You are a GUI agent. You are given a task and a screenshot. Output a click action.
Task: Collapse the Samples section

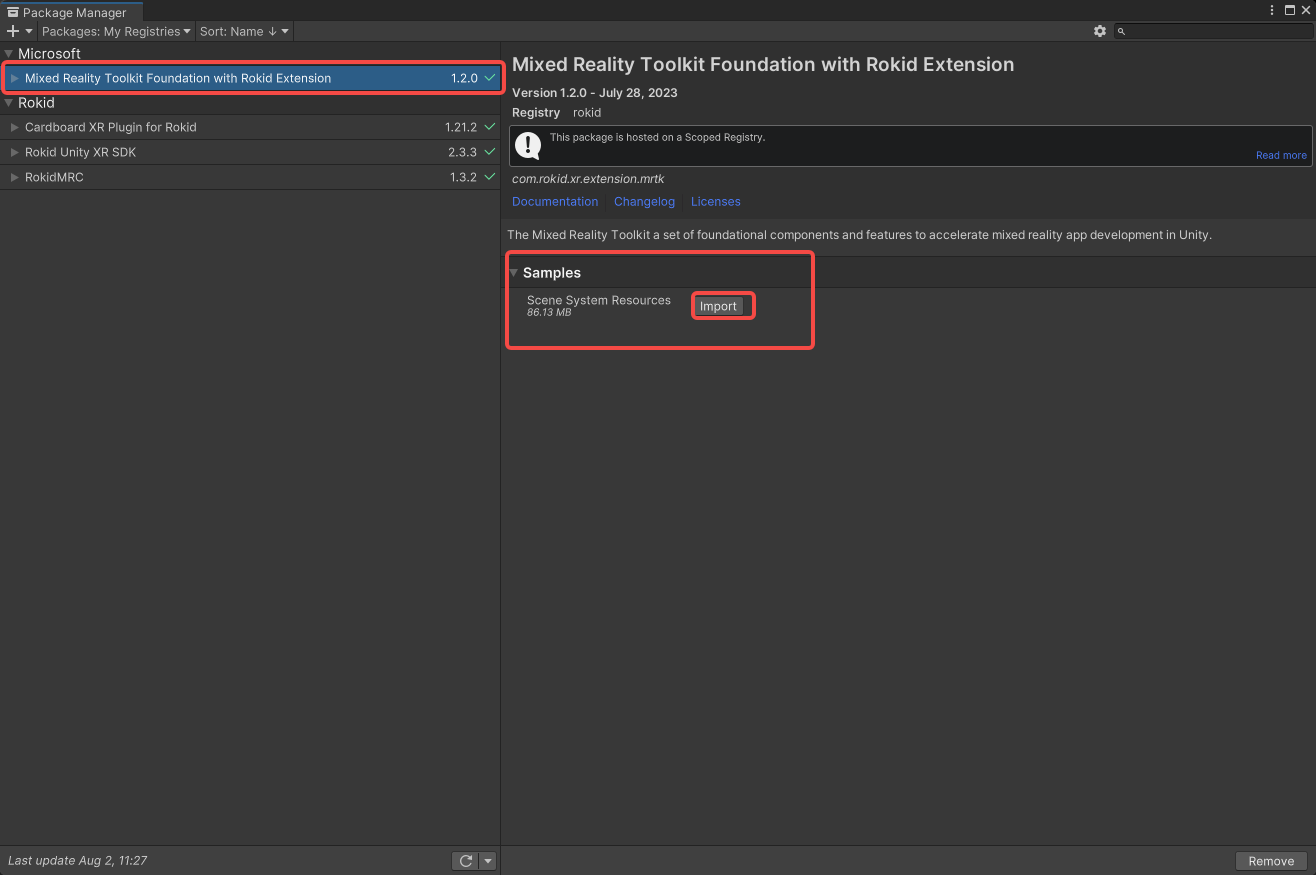coord(514,273)
